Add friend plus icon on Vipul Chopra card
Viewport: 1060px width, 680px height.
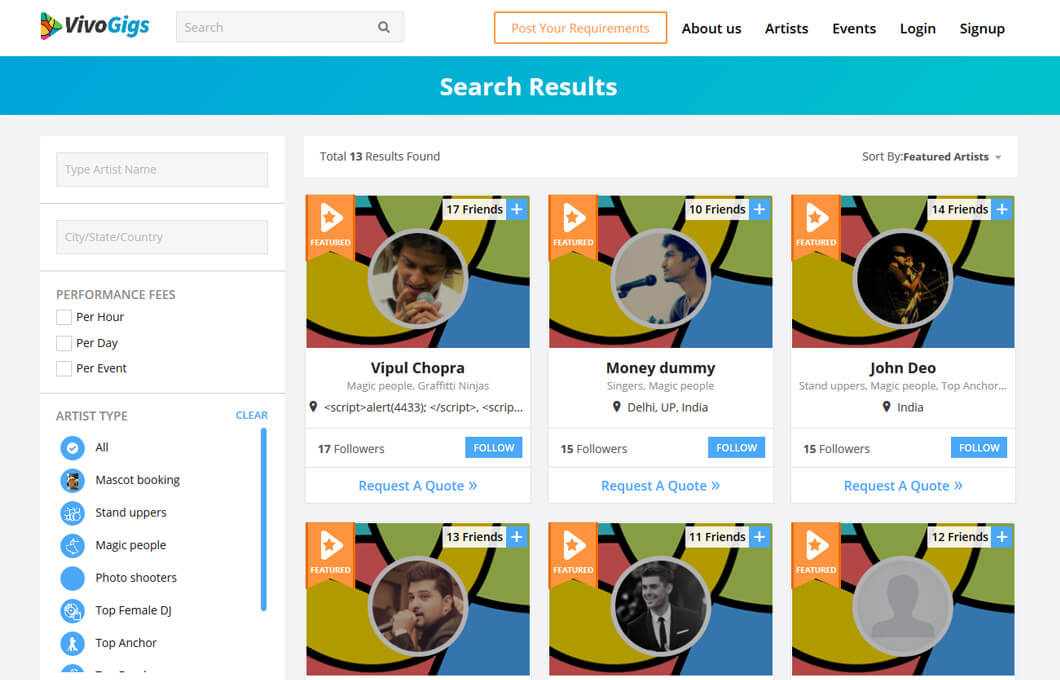(x=516, y=209)
